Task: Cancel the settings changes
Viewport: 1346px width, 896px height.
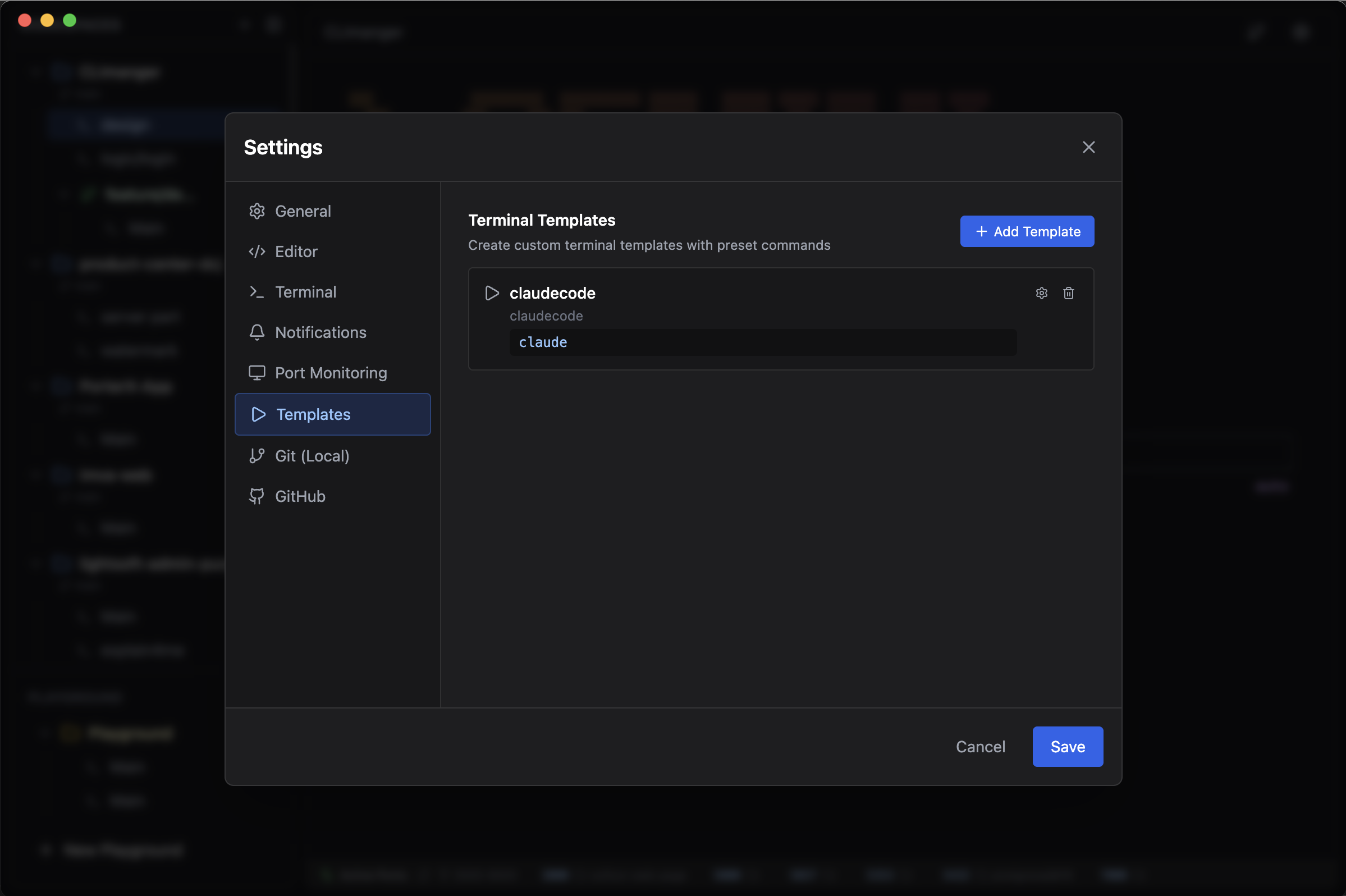Action: [981, 746]
